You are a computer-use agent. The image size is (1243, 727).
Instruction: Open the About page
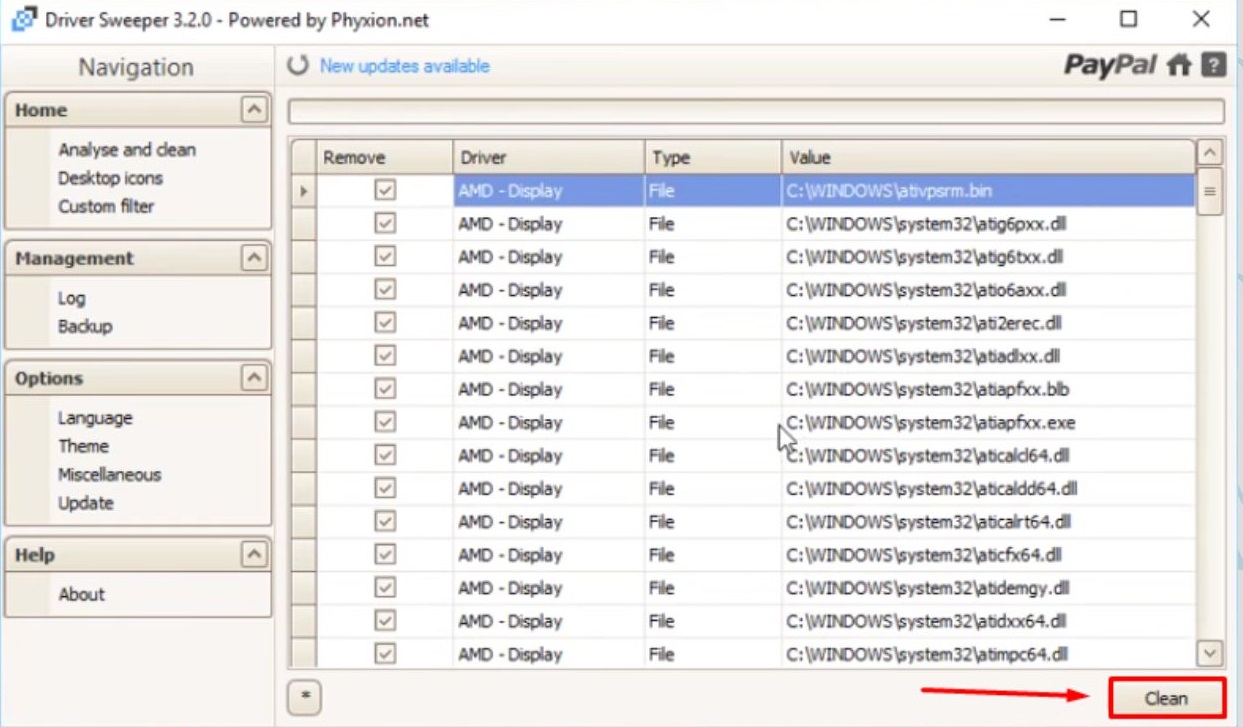[x=81, y=594]
